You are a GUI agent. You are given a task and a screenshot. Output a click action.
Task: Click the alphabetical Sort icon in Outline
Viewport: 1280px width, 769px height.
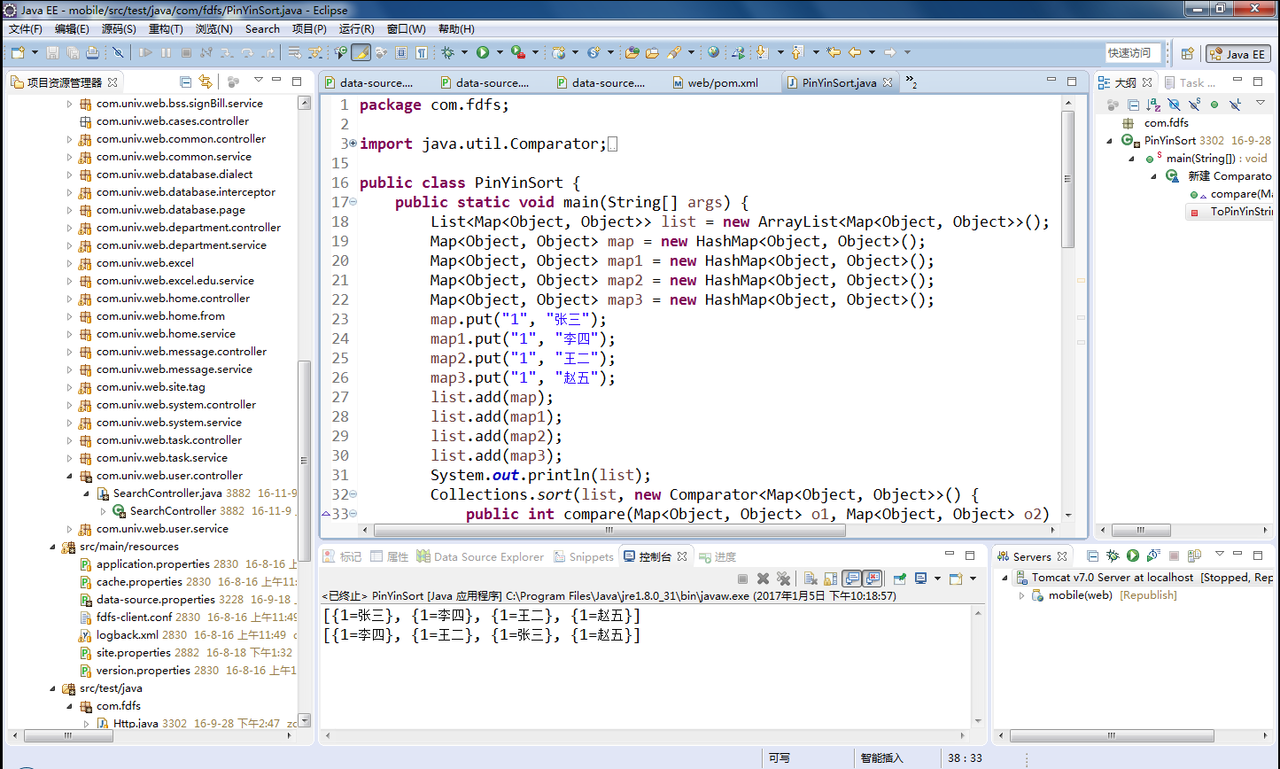1153,104
